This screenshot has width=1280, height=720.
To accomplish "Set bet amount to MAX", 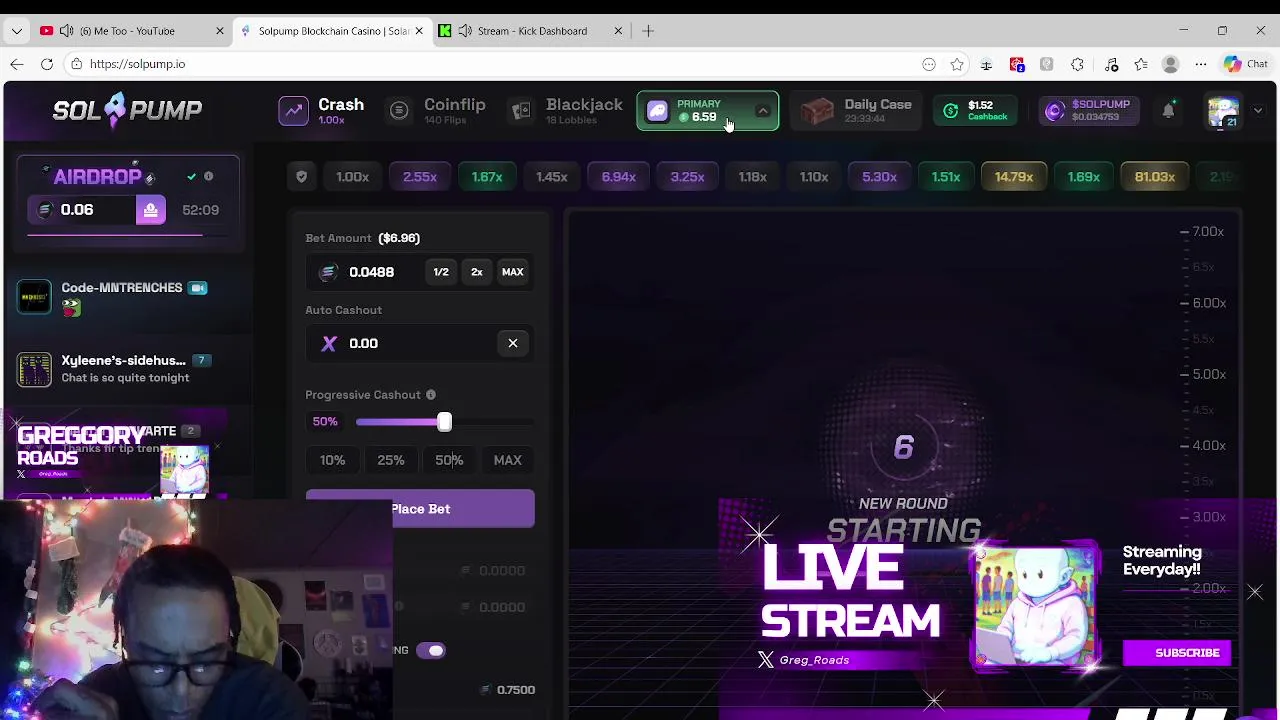I will click(512, 272).
